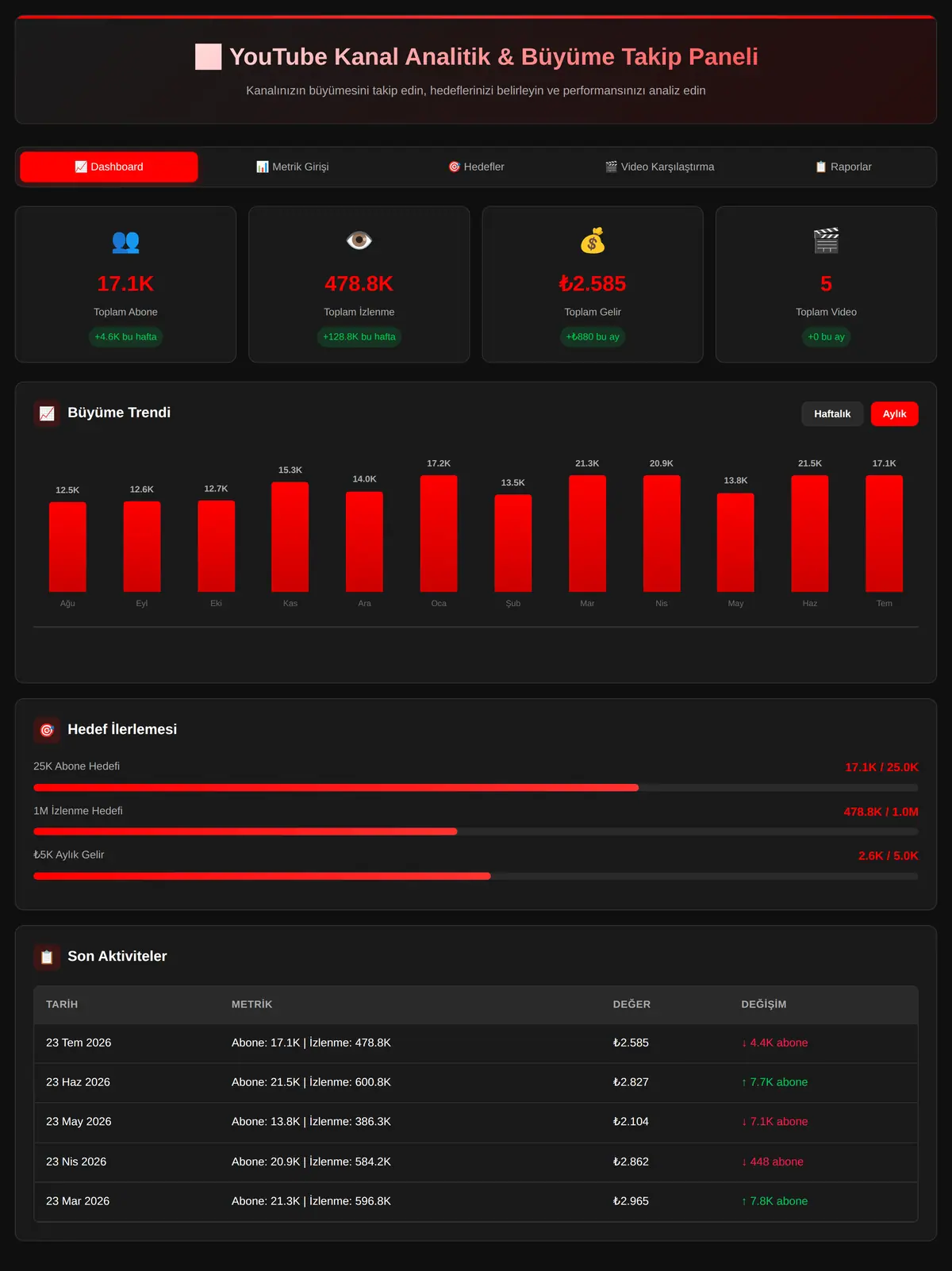Click the 478.8K / 1.0M goal value
The height and width of the screenshot is (1271, 952).
(x=881, y=812)
